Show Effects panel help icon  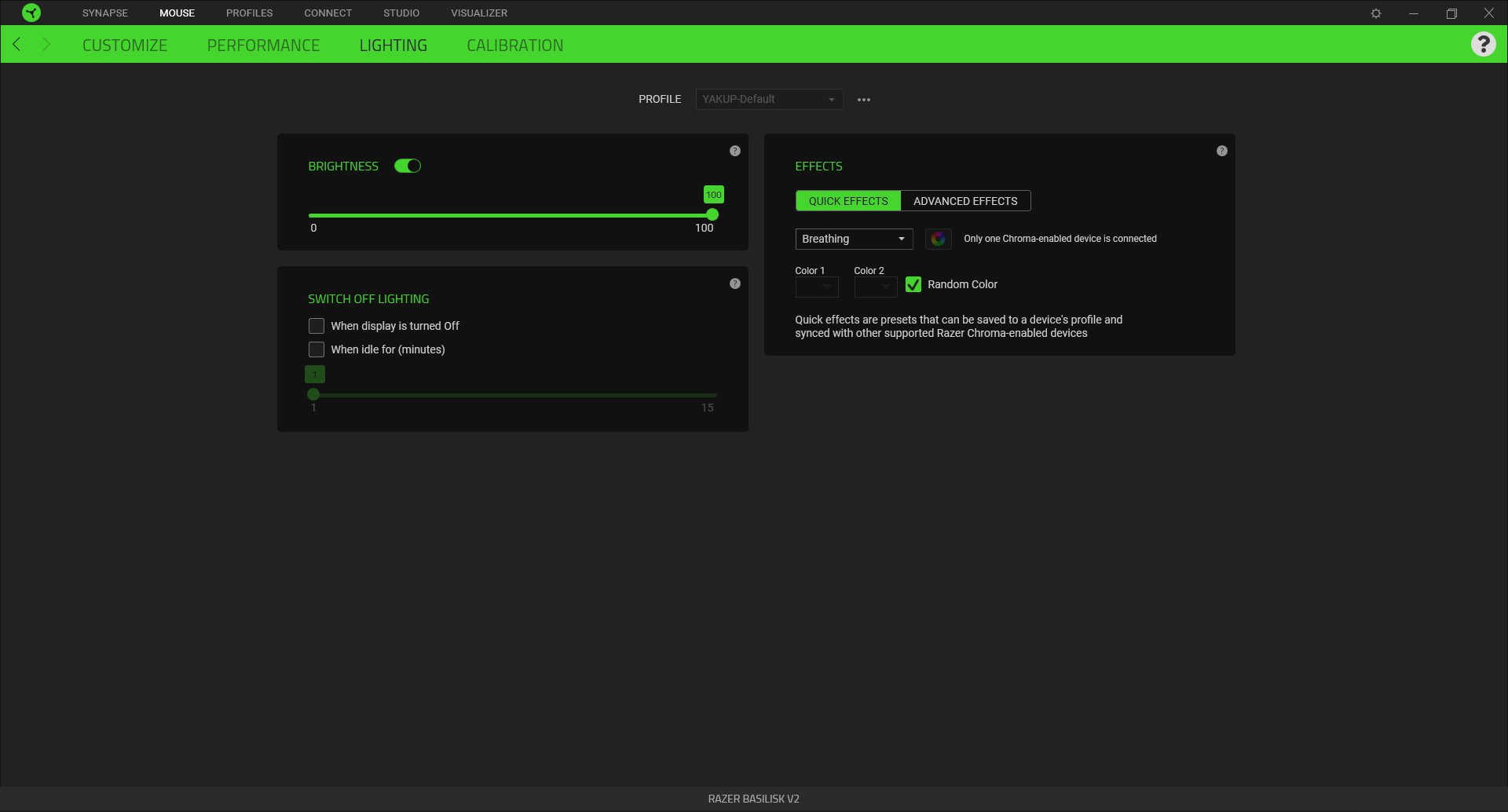click(1222, 151)
